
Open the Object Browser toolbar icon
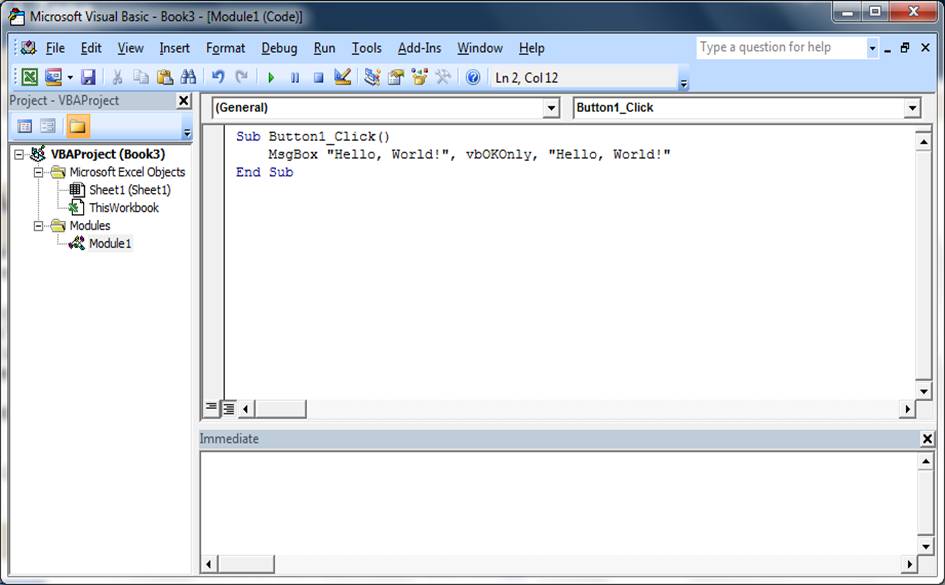(419, 77)
